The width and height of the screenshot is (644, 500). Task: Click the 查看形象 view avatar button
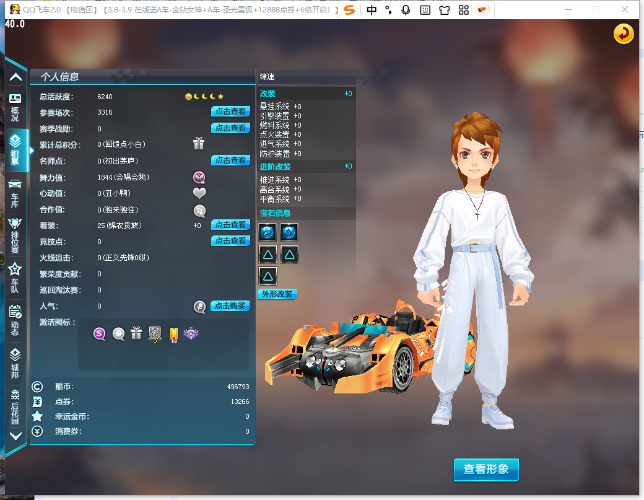tap(486, 469)
